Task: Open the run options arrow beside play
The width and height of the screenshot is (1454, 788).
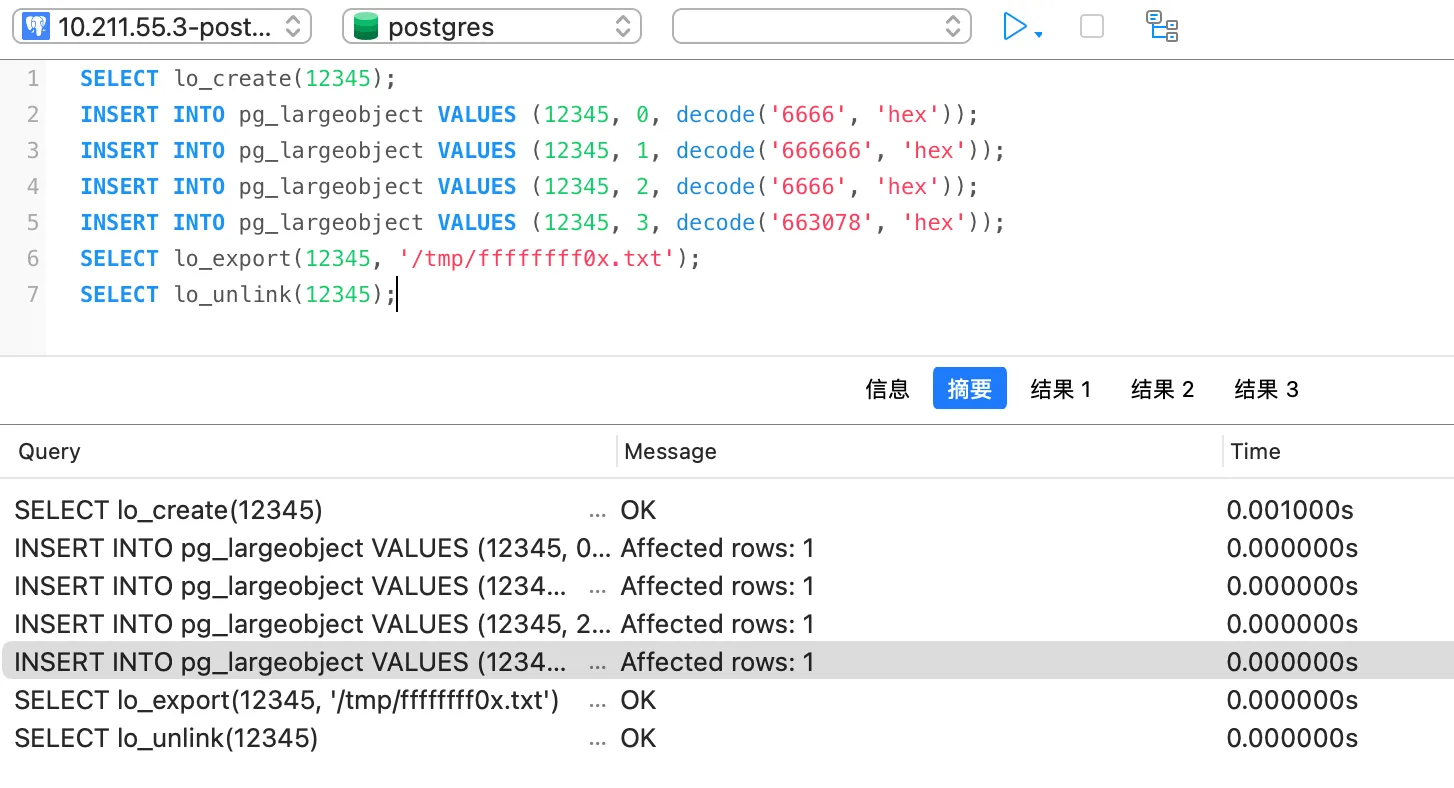Action: (1039, 35)
